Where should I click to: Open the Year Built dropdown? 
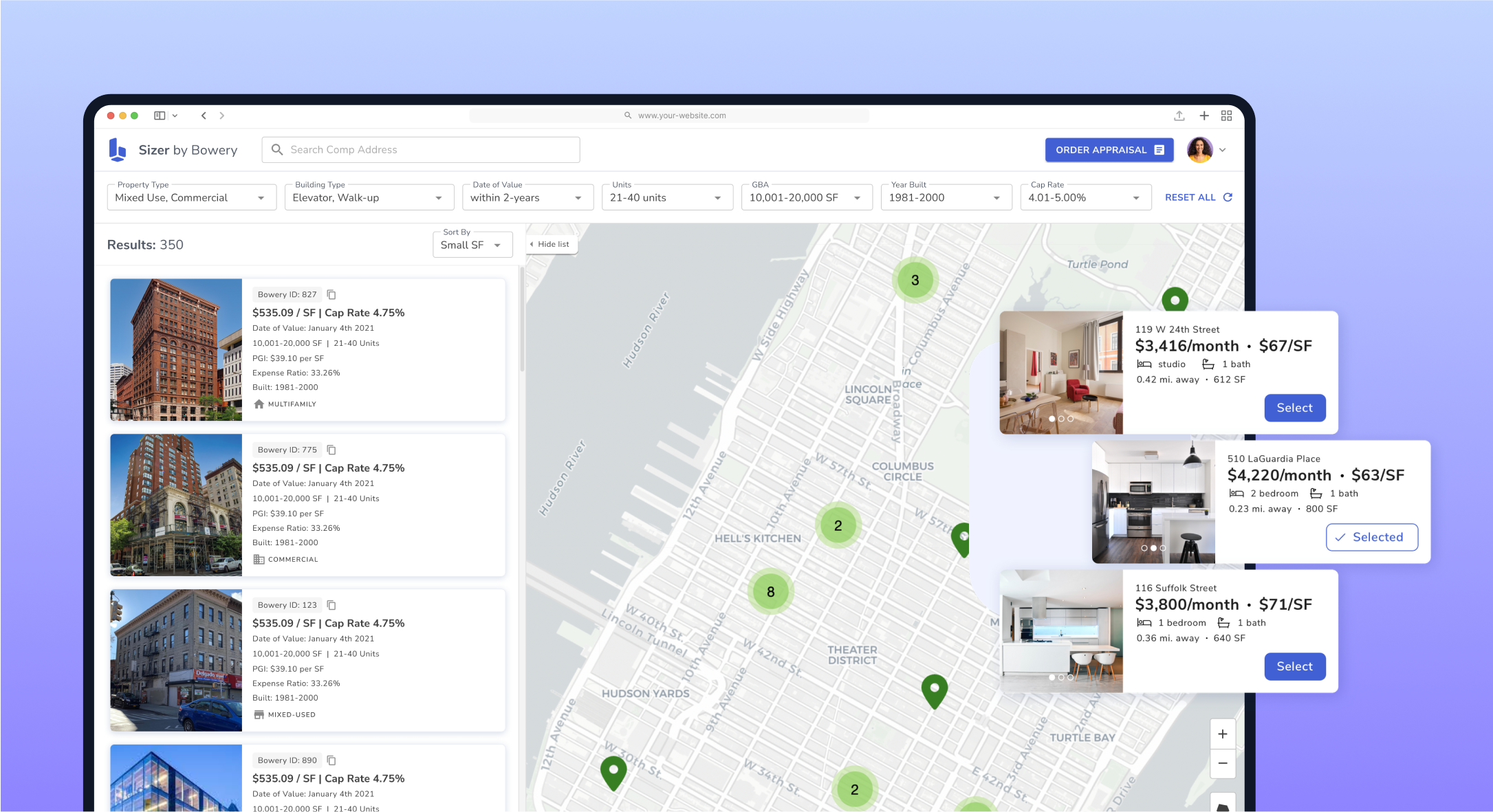(946, 197)
